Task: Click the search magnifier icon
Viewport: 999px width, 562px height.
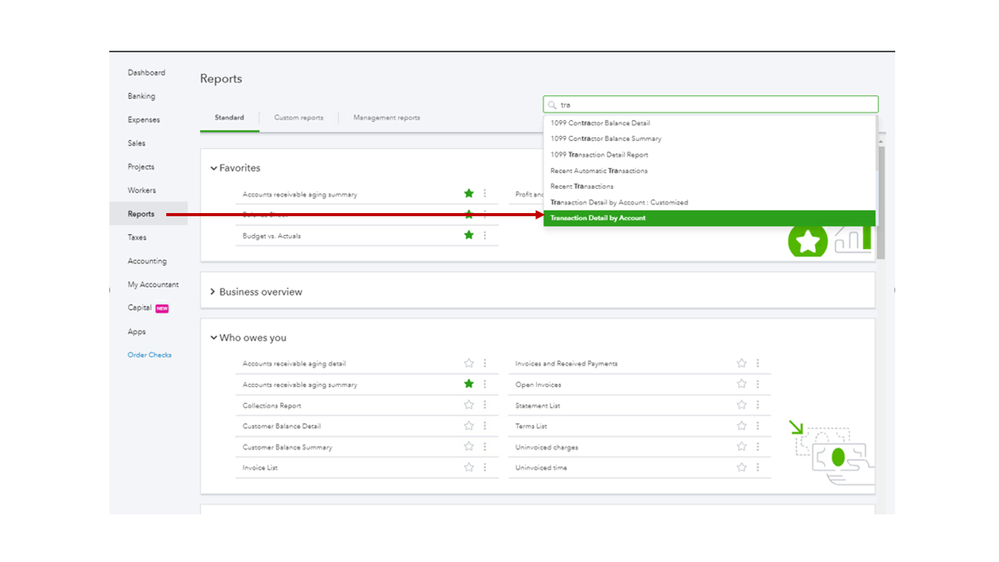Action: 551,105
